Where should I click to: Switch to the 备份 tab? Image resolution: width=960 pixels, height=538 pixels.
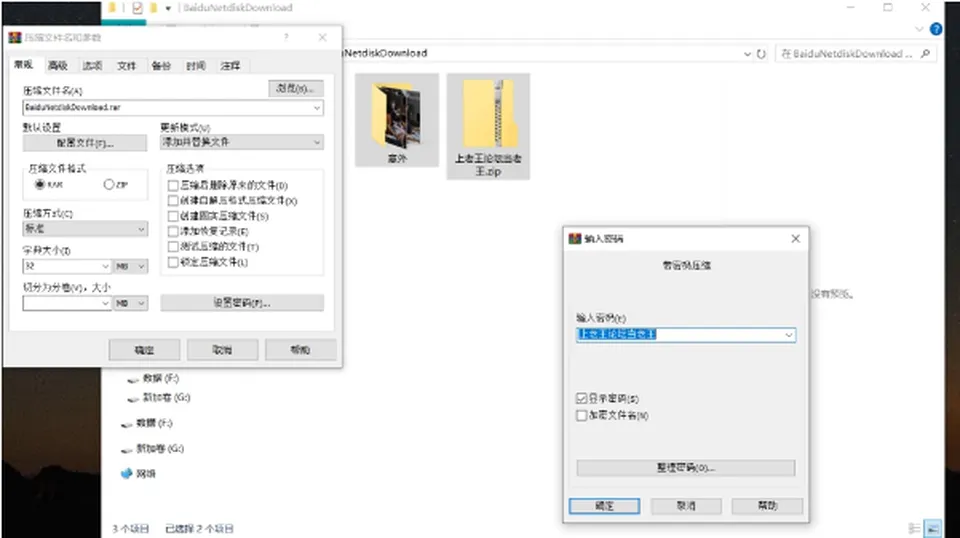coord(161,65)
